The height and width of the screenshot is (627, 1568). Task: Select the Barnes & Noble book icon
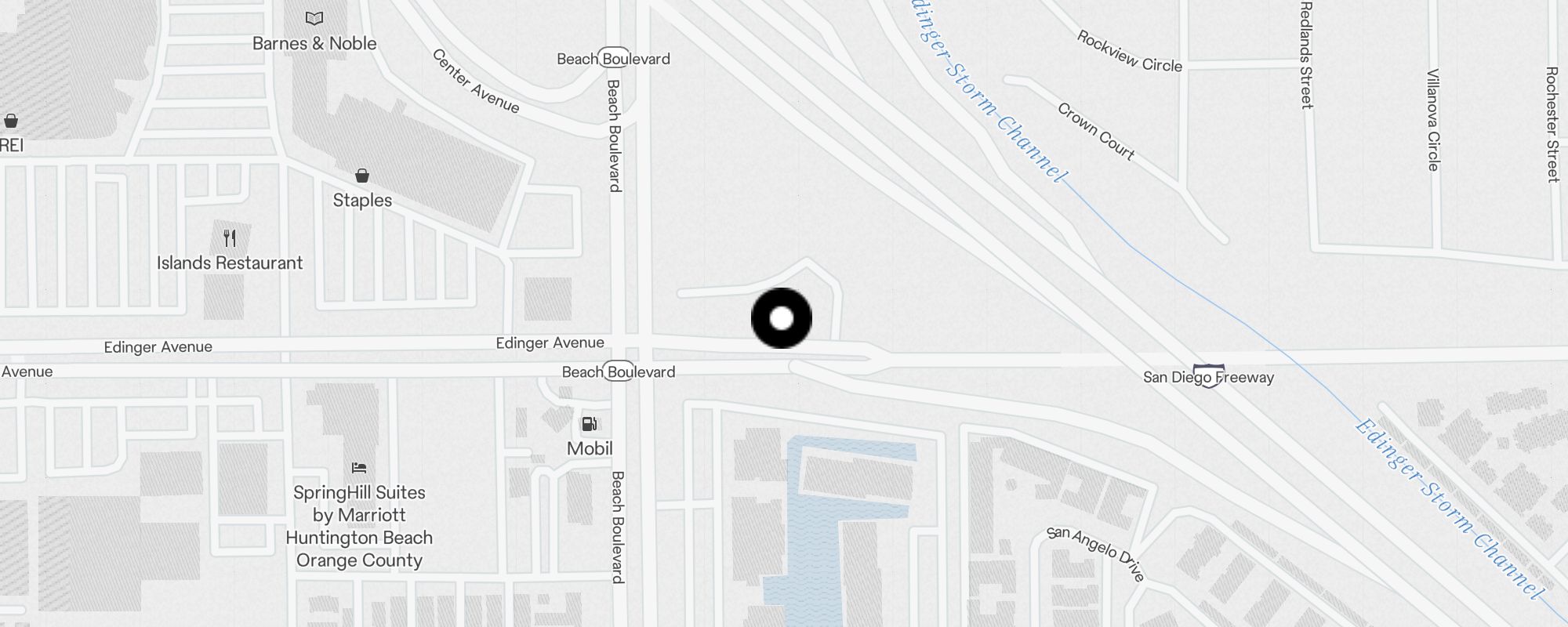[314, 18]
